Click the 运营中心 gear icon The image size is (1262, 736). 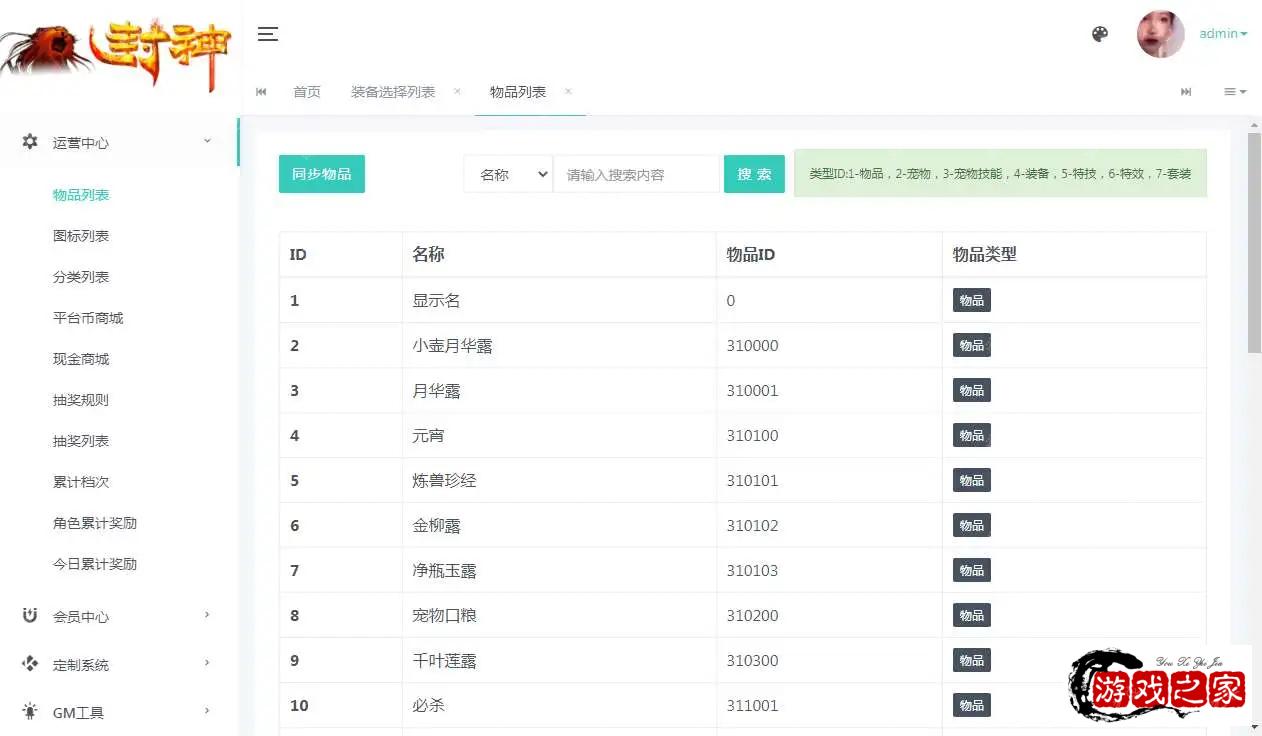[x=30, y=142]
